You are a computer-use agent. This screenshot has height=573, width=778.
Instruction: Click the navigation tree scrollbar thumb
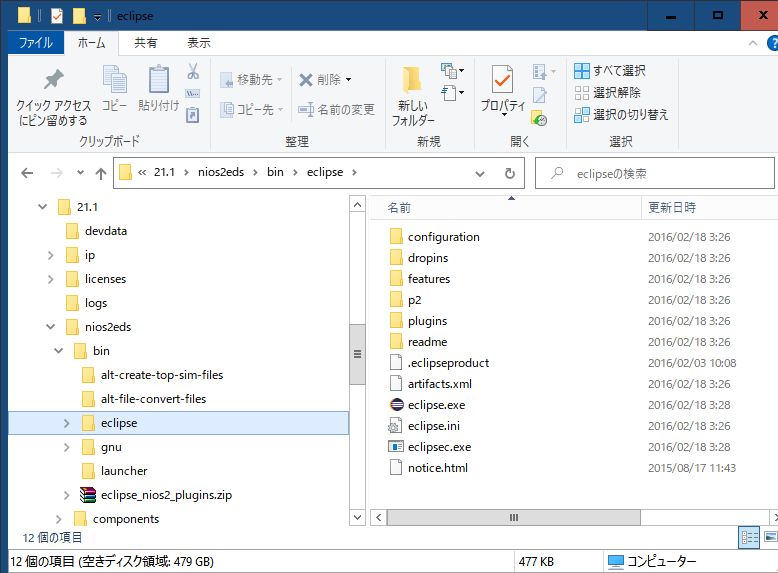[x=357, y=354]
